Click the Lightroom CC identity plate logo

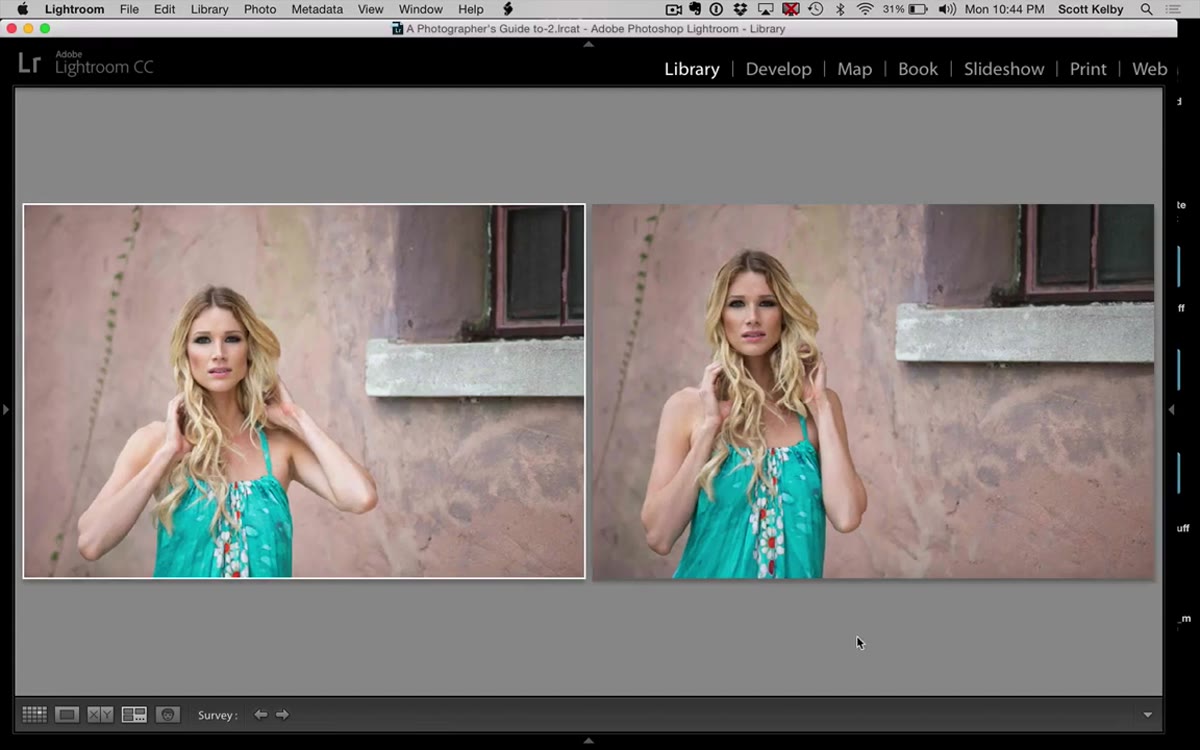click(86, 63)
